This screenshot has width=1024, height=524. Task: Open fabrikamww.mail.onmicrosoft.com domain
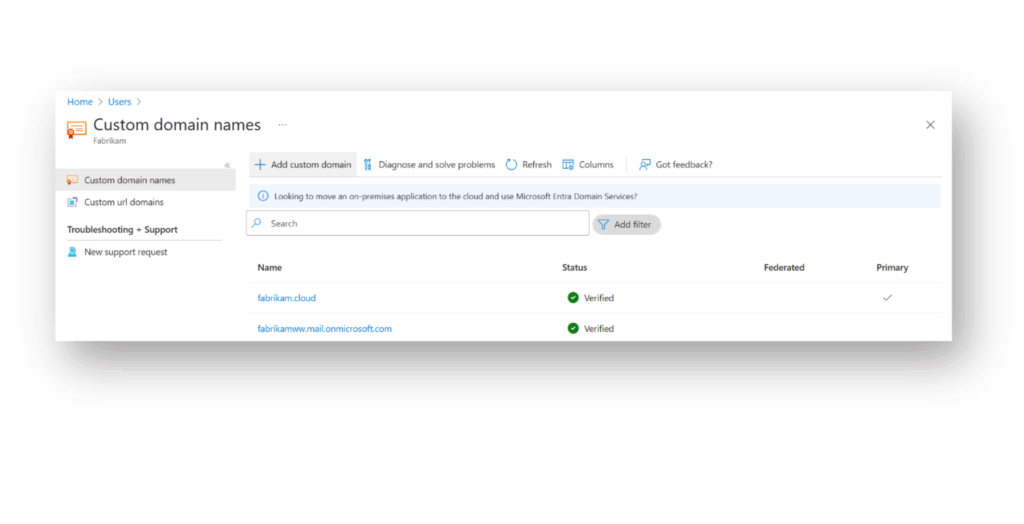tap(325, 329)
